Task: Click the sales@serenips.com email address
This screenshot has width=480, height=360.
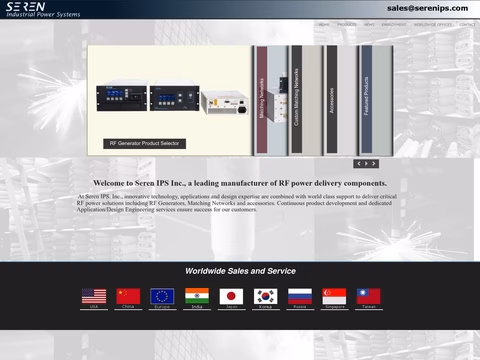Action: click(x=427, y=8)
